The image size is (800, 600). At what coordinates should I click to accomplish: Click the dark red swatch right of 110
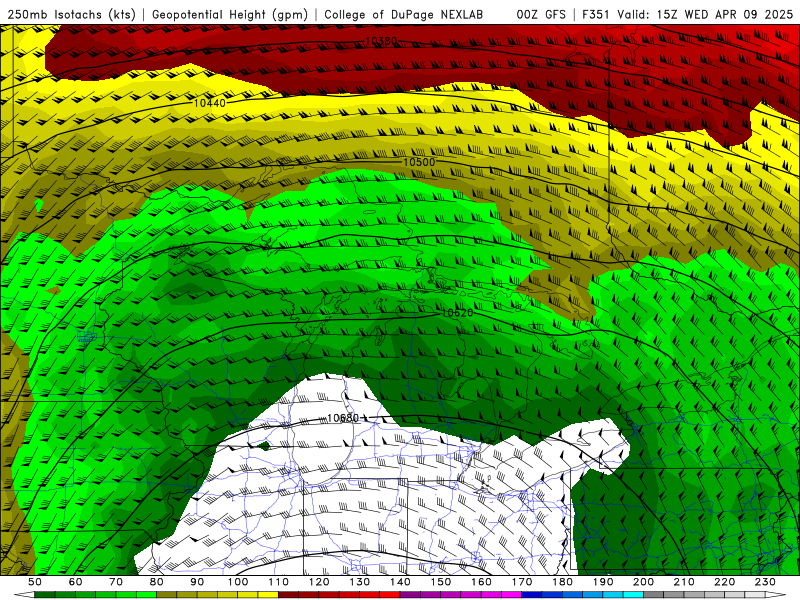coord(288,595)
